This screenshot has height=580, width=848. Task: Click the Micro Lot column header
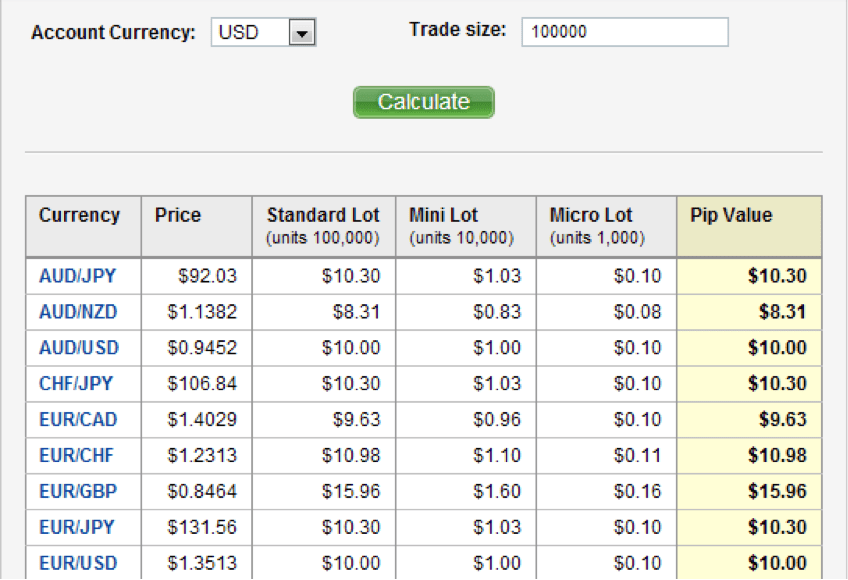pyautogui.click(x=591, y=215)
